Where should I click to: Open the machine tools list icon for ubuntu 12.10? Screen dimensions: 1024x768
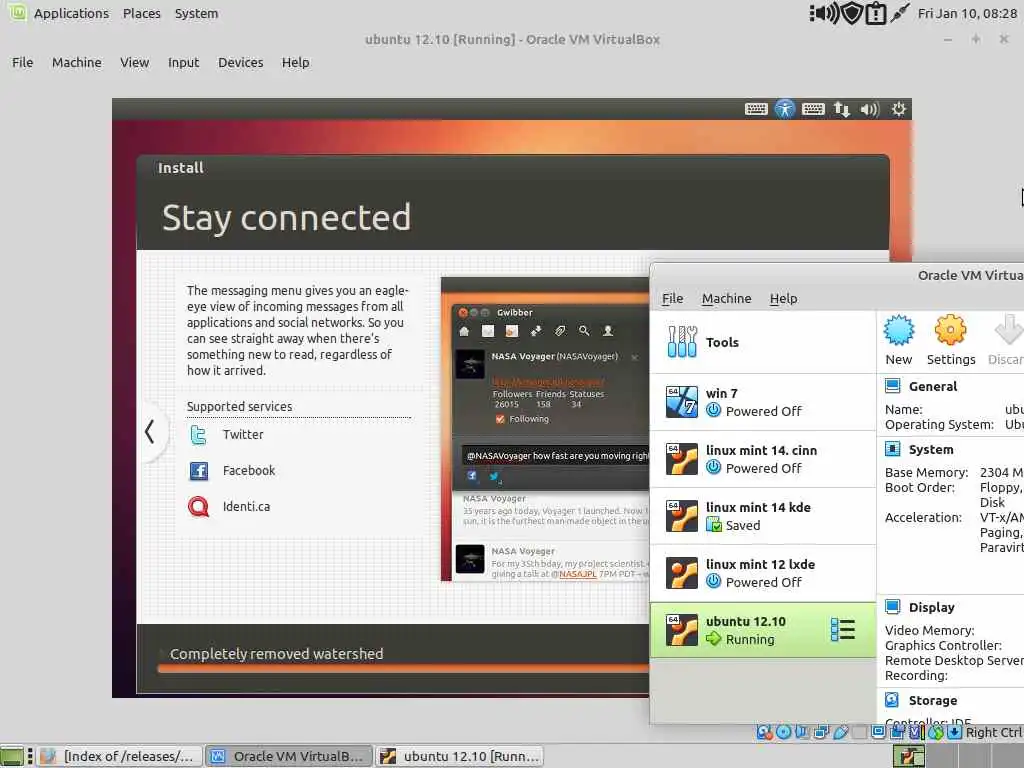[x=842, y=630]
